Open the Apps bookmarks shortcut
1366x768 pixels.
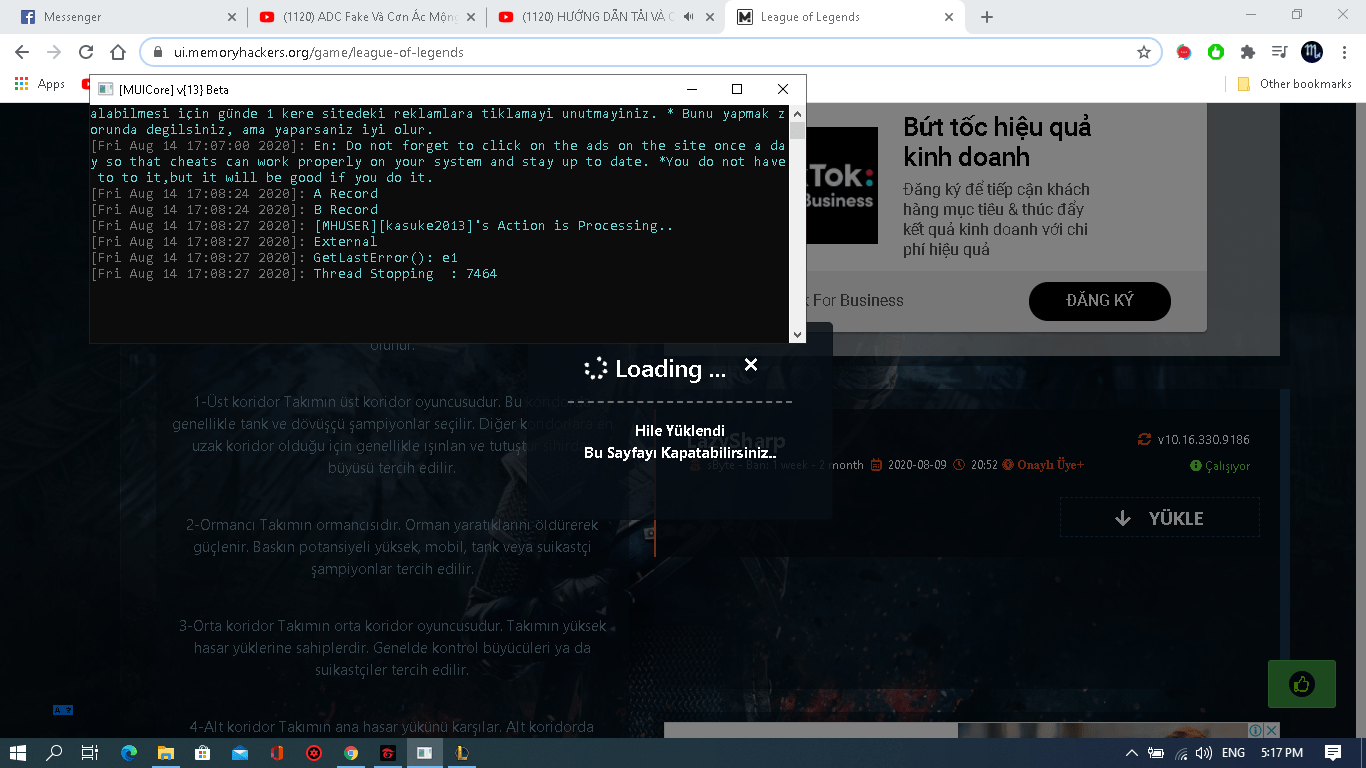click(x=40, y=84)
